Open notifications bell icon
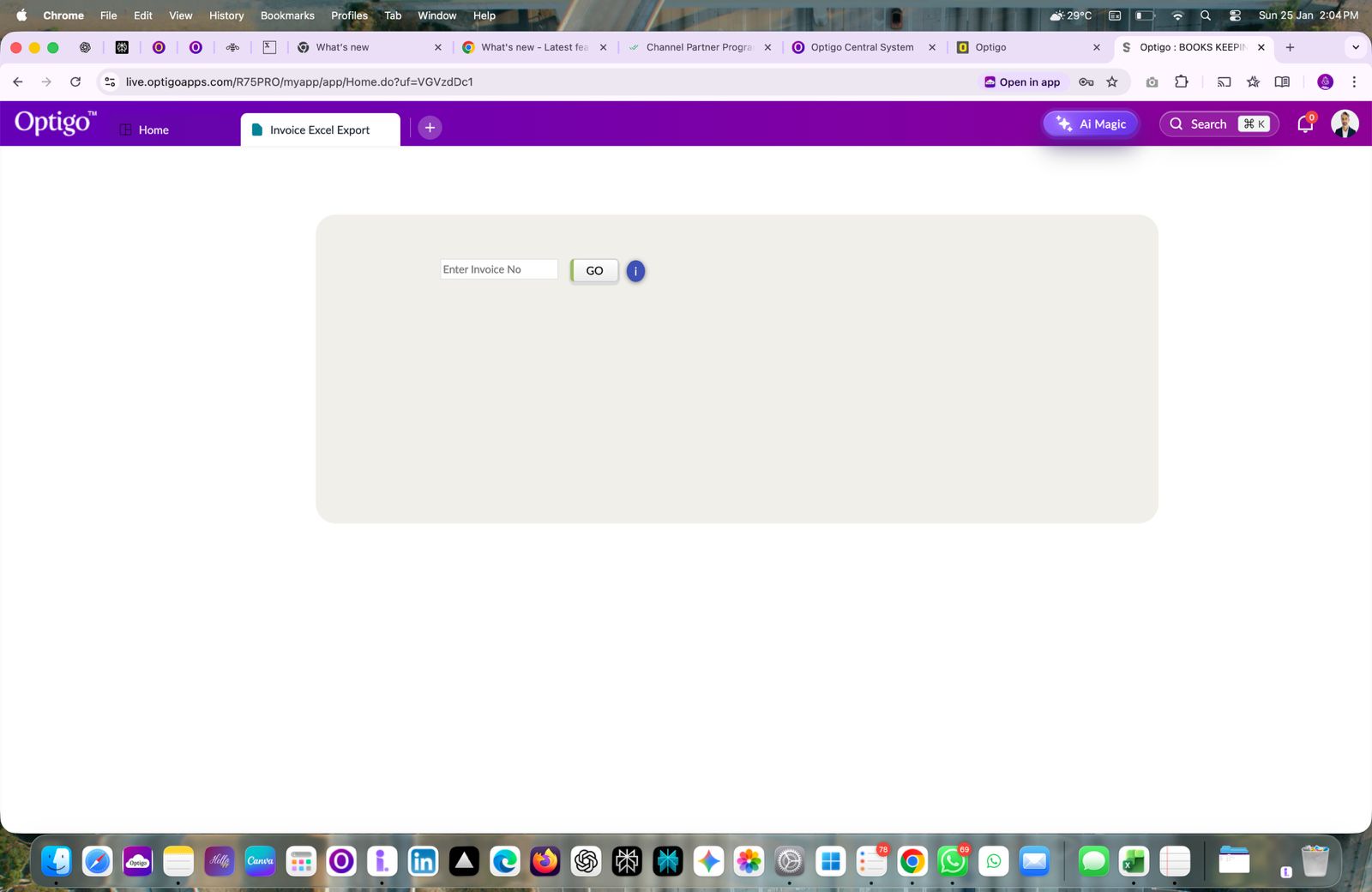This screenshot has width=1372, height=892. pyautogui.click(x=1304, y=124)
